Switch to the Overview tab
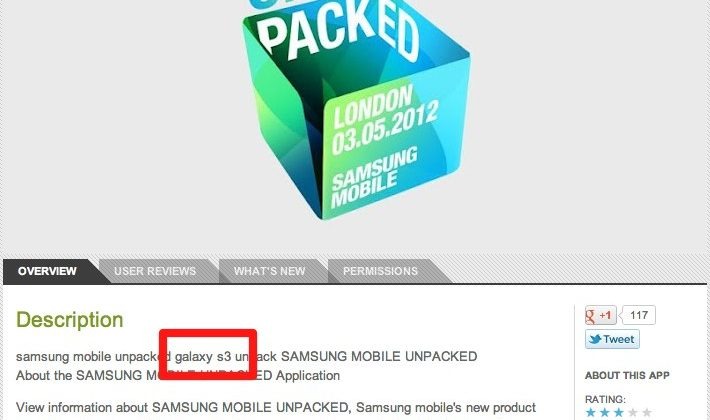Screen dimensions: 710x420 coord(47,272)
